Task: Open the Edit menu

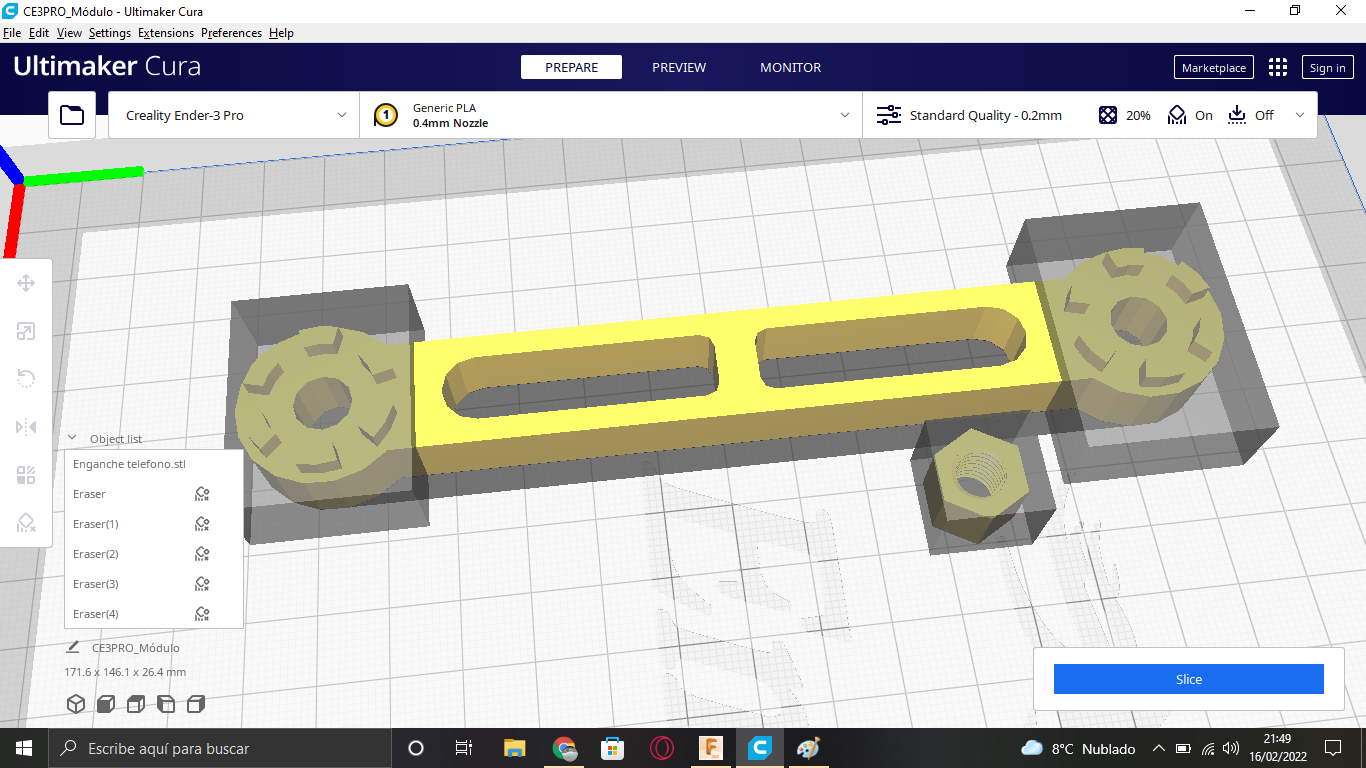Action: tap(39, 33)
